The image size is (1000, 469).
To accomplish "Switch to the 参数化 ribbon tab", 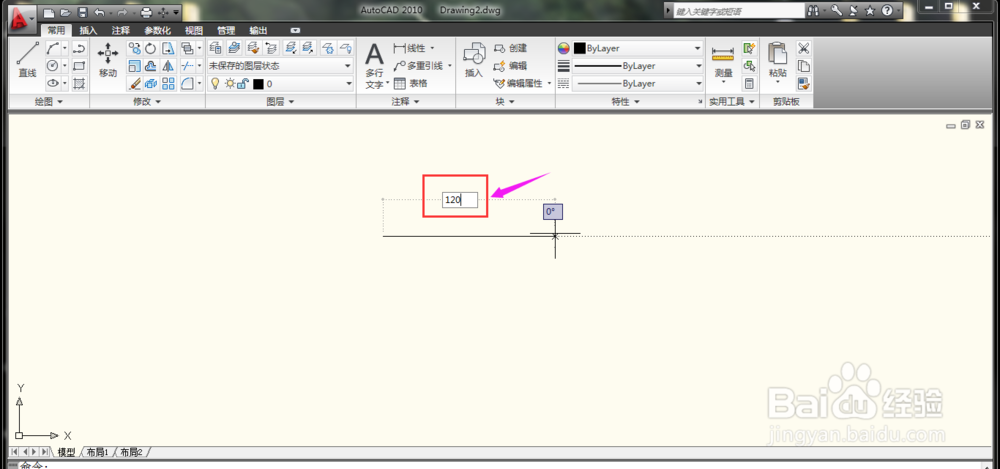I will [158, 30].
